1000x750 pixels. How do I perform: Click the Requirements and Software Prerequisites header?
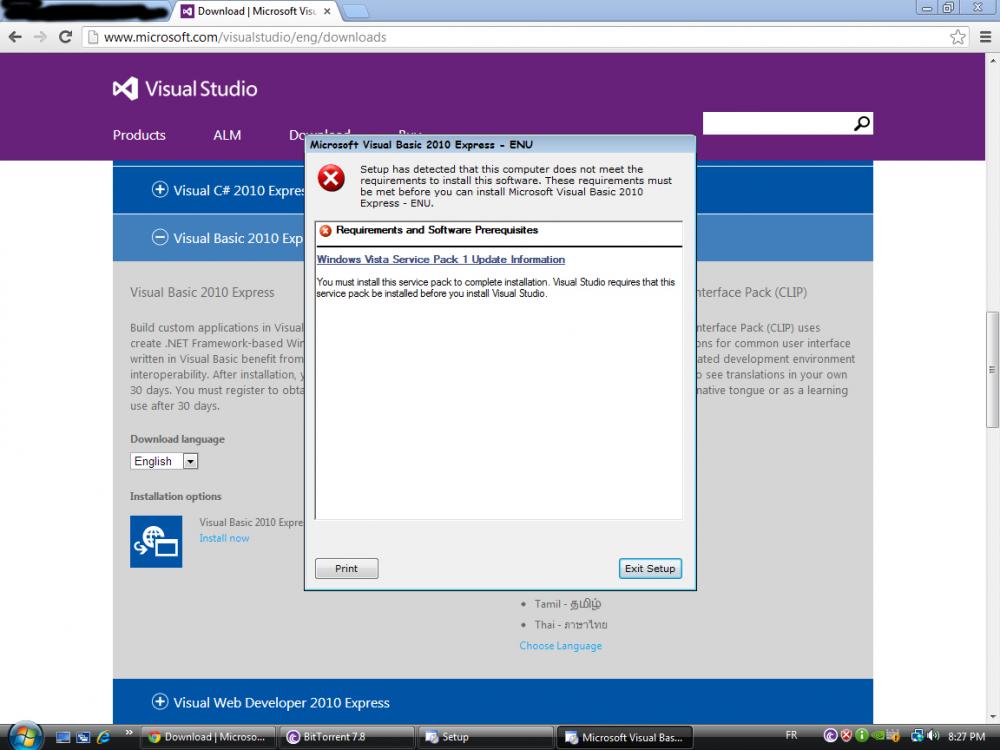click(x=437, y=230)
